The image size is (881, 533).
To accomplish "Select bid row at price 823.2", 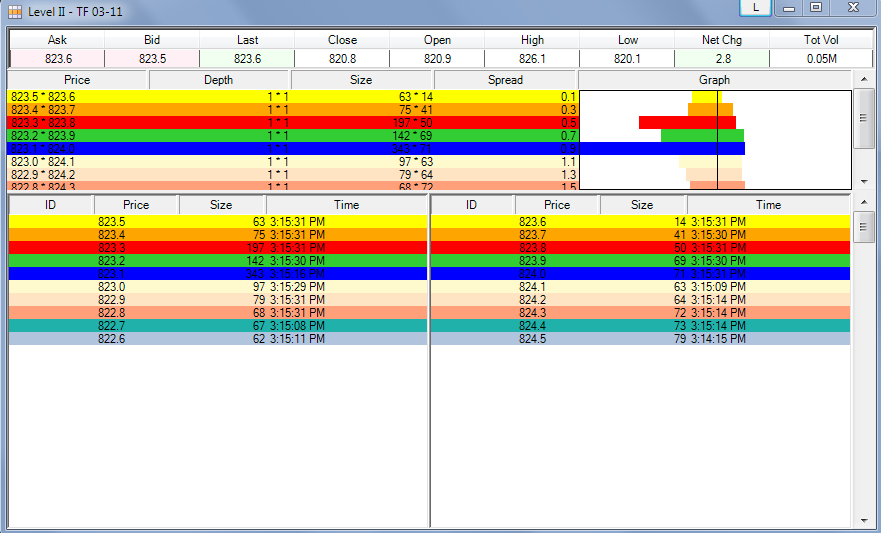I will pyautogui.click(x=218, y=261).
